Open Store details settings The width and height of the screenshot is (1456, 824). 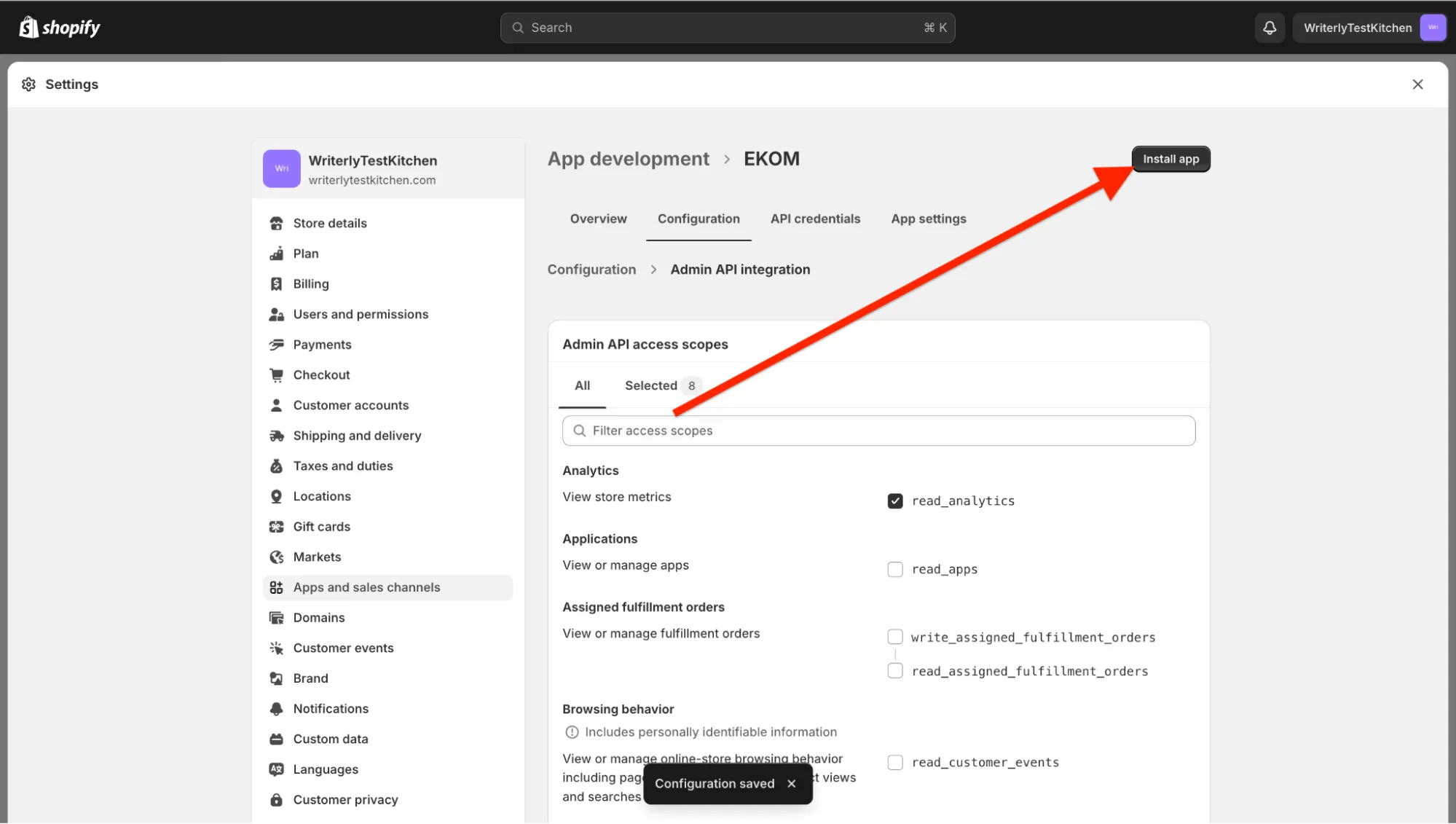pos(388,223)
